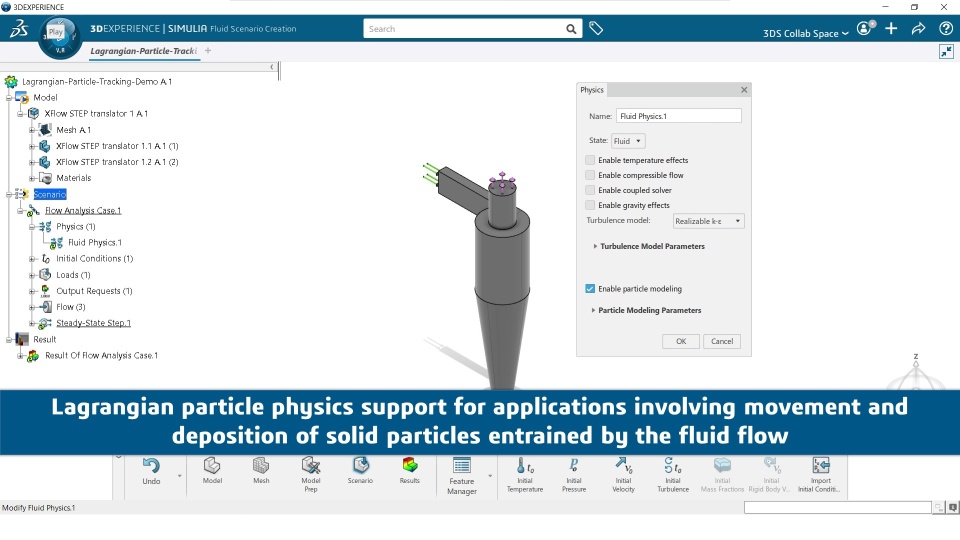The height and width of the screenshot is (540, 960).
Task: Expand the Flow (3) tree node
Action: [32, 307]
